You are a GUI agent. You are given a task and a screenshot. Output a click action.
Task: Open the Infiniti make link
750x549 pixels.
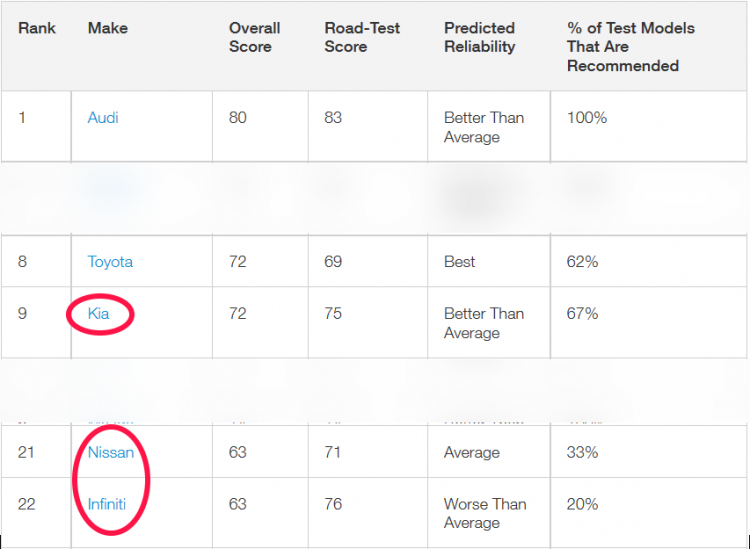coord(107,504)
